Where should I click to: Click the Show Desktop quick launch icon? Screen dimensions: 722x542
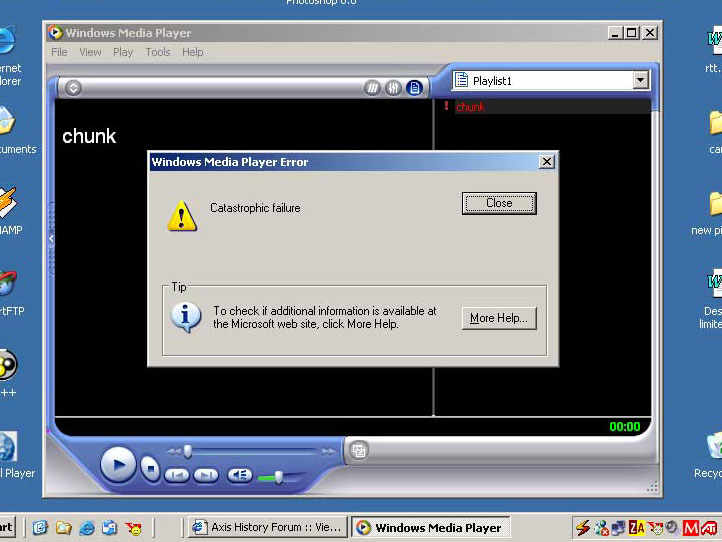point(40,528)
